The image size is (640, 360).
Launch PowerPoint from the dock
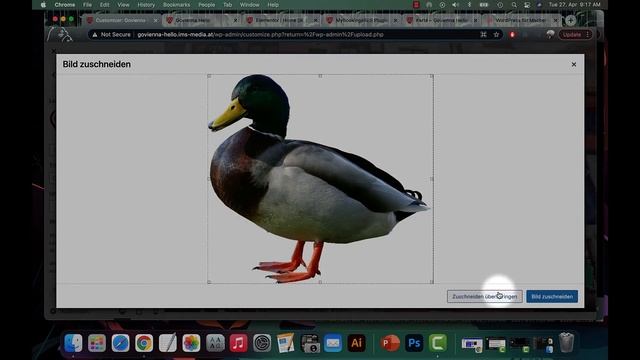click(390, 343)
